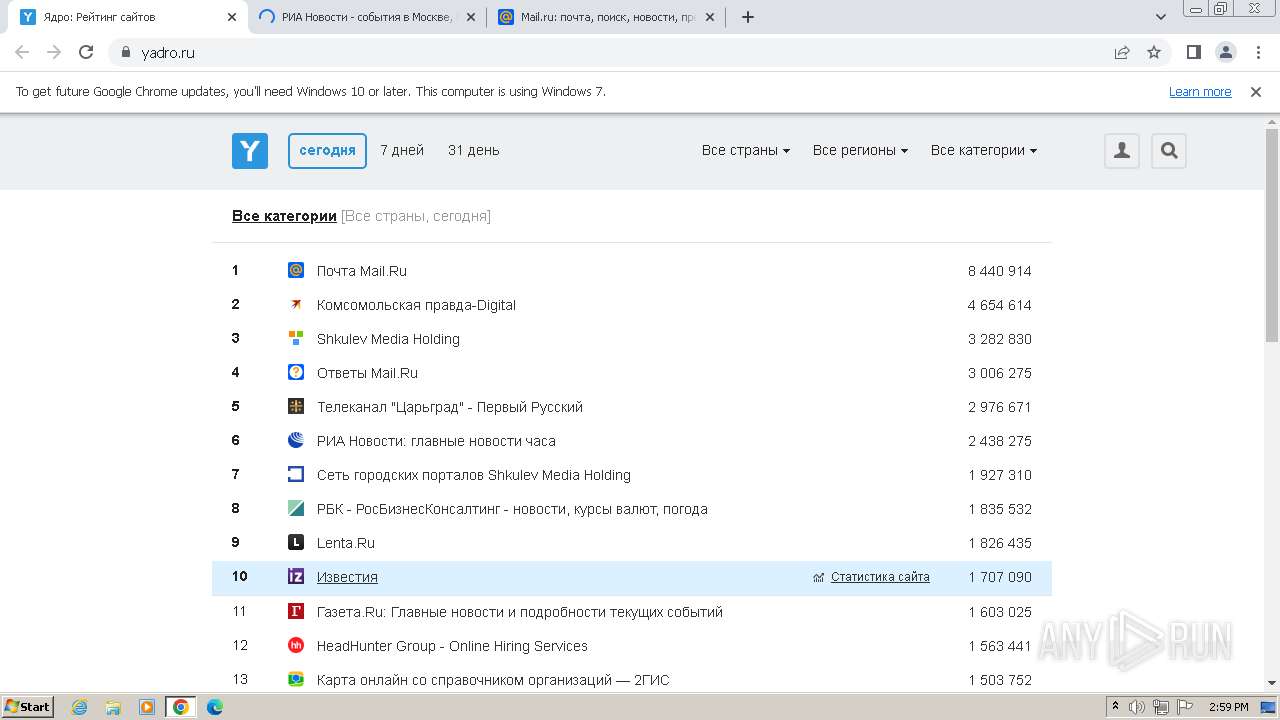Click the Царьград channel favicon
This screenshot has width=1280, height=720.
[x=296, y=406]
